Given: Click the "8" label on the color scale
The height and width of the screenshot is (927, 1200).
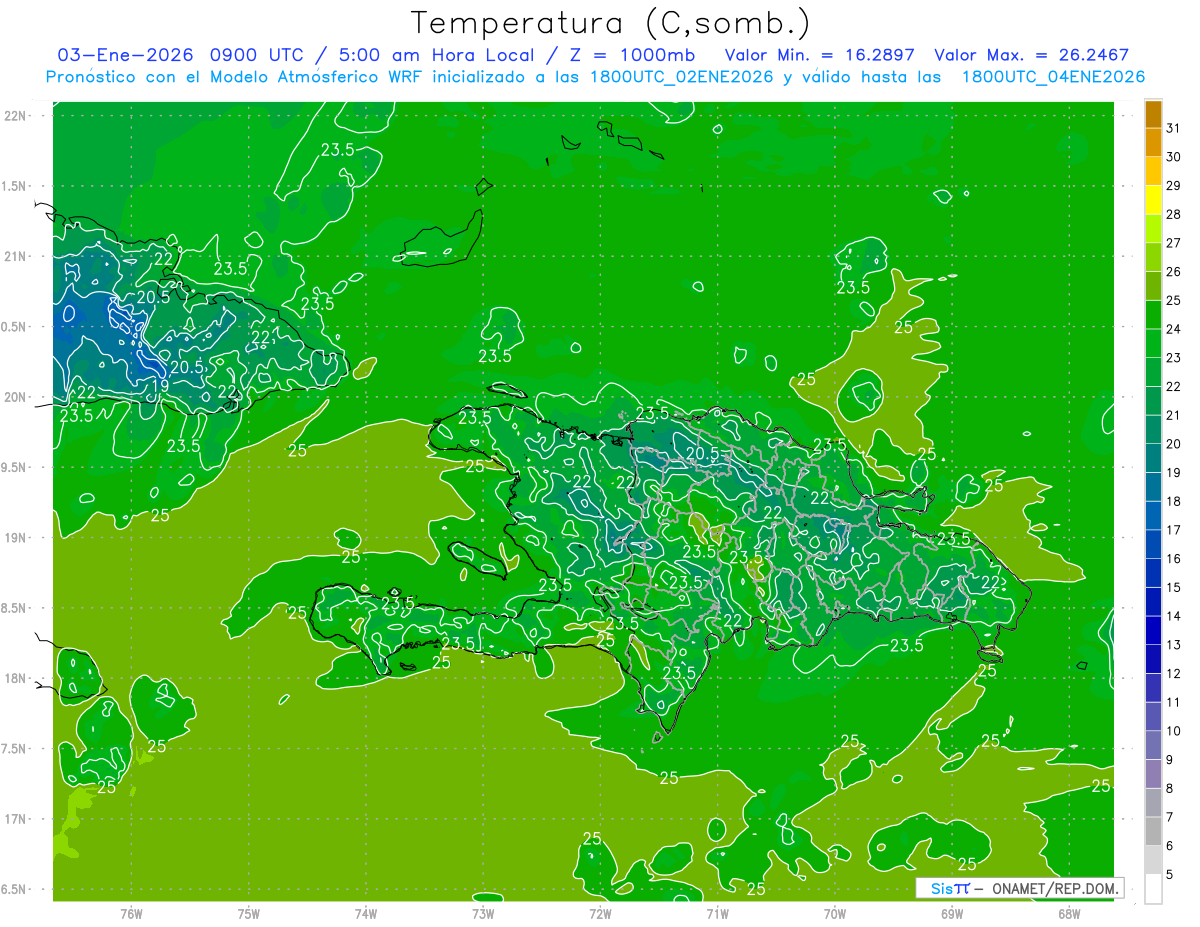Looking at the screenshot, I should tap(1170, 788).
